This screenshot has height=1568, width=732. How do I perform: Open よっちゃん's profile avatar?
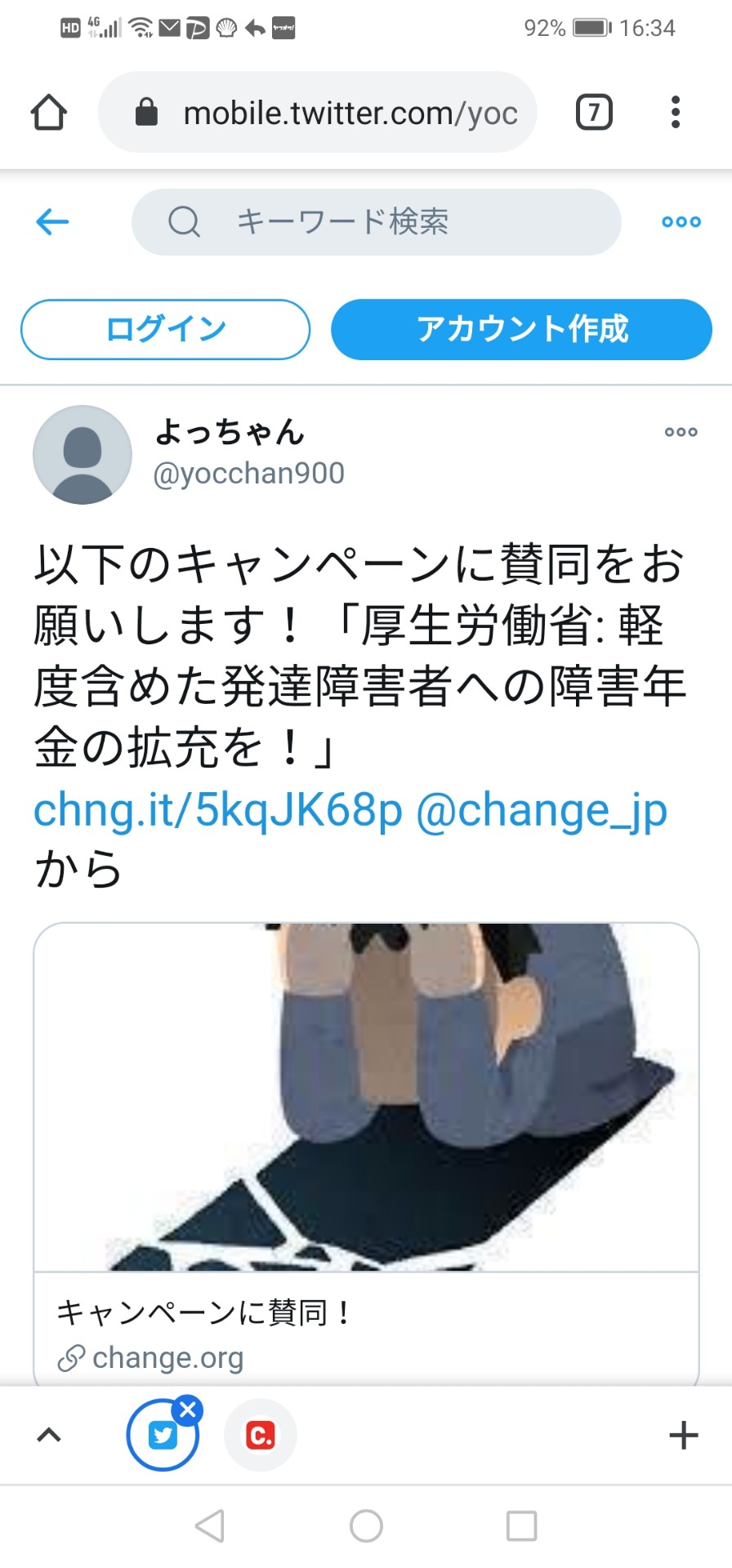click(x=82, y=454)
